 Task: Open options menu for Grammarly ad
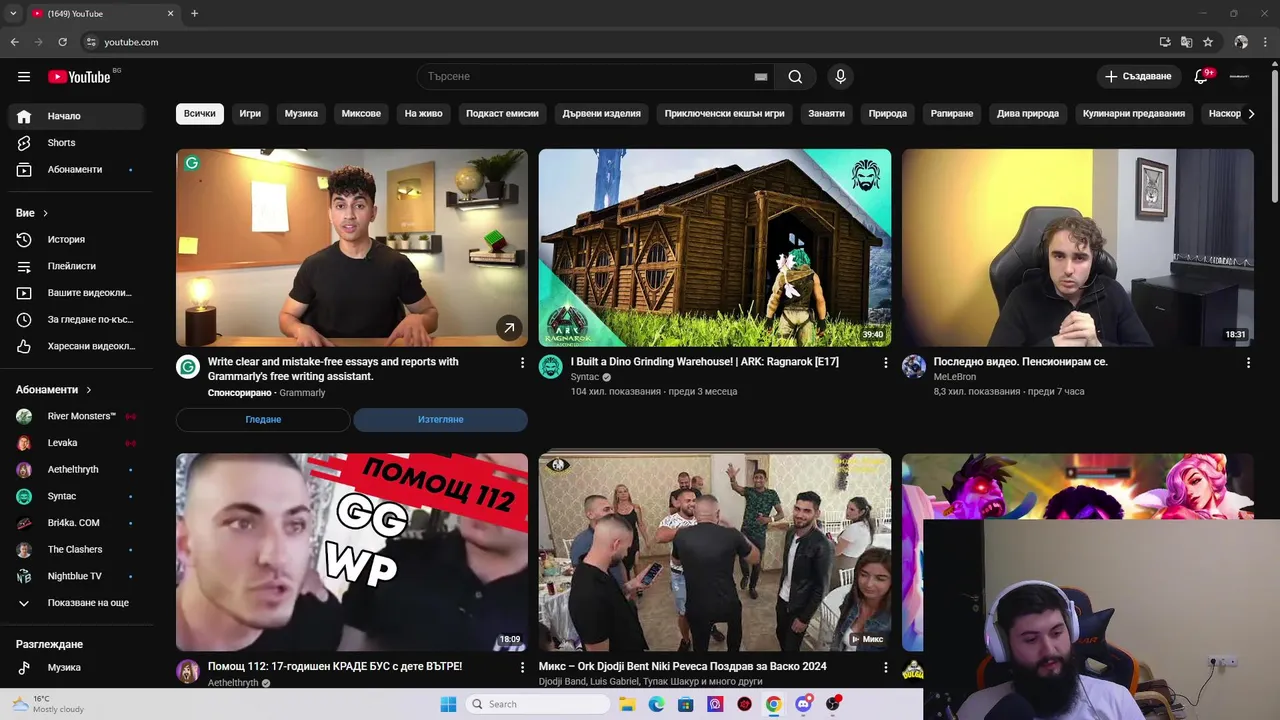(522, 363)
